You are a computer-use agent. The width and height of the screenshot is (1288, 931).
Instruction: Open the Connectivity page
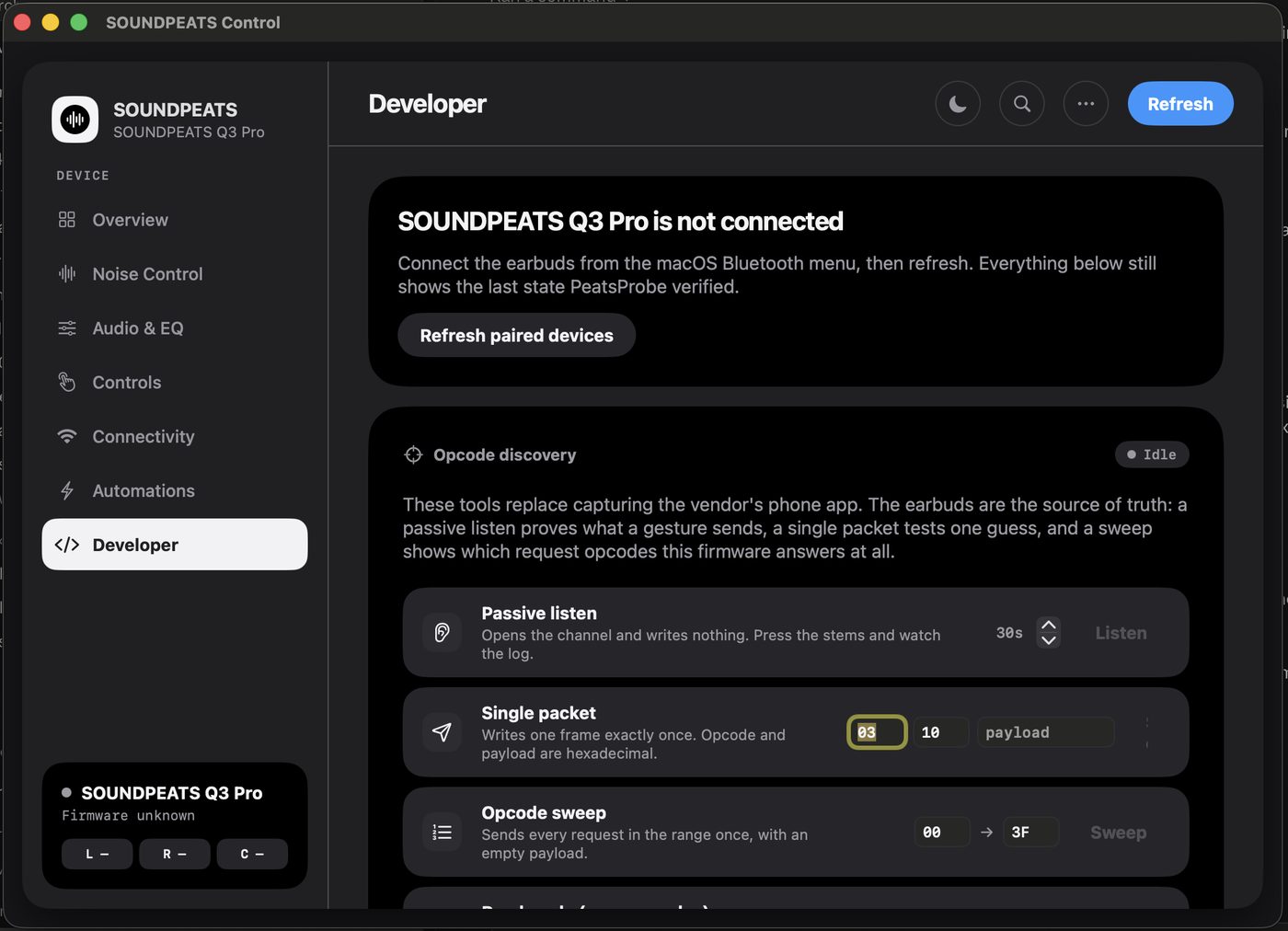click(175, 437)
